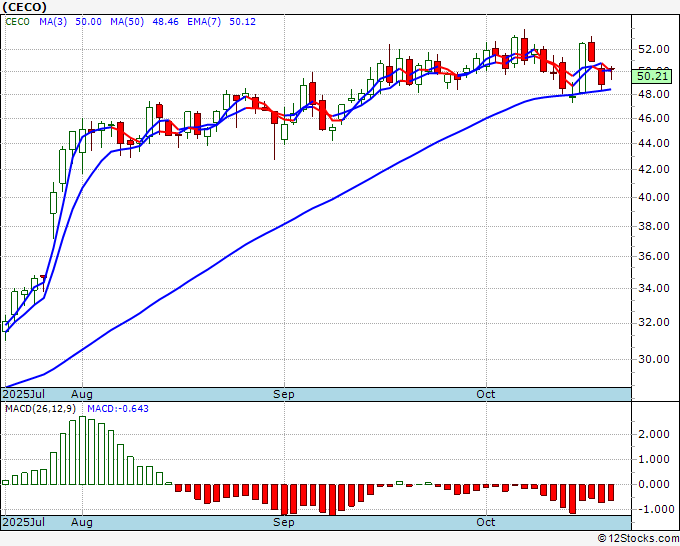The image size is (680, 546).
Task: Click the 46.00 price axis label
Action: tap(654, 118)
